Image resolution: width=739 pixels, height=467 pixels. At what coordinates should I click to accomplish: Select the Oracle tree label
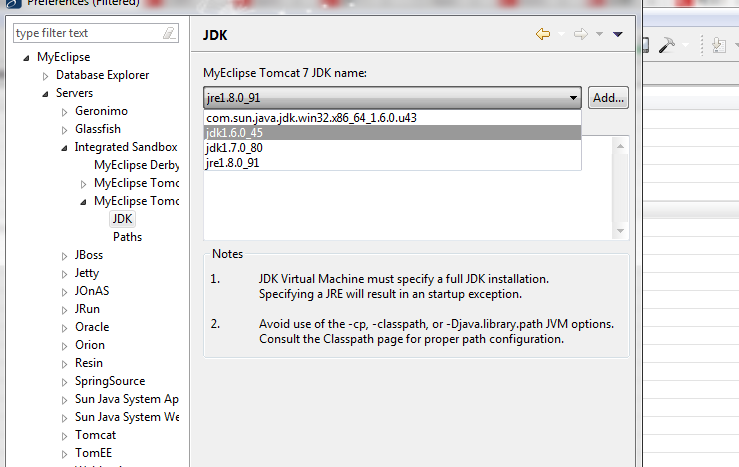(92, 327)
